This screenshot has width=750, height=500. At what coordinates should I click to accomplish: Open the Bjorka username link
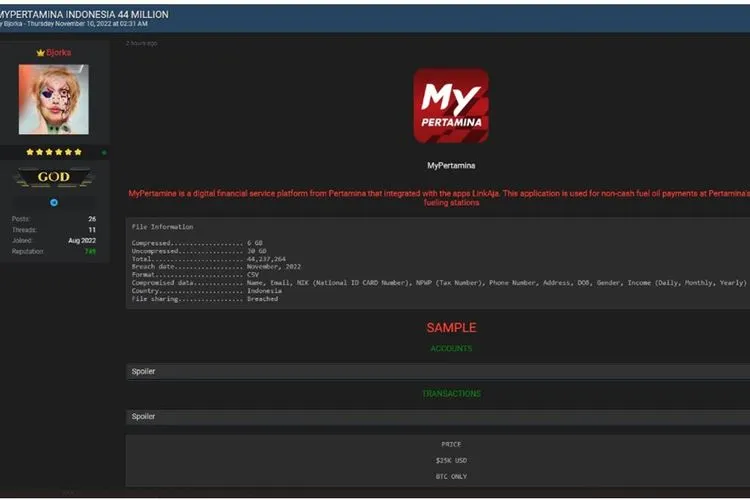pyautogui.click(x=59, y=52)
